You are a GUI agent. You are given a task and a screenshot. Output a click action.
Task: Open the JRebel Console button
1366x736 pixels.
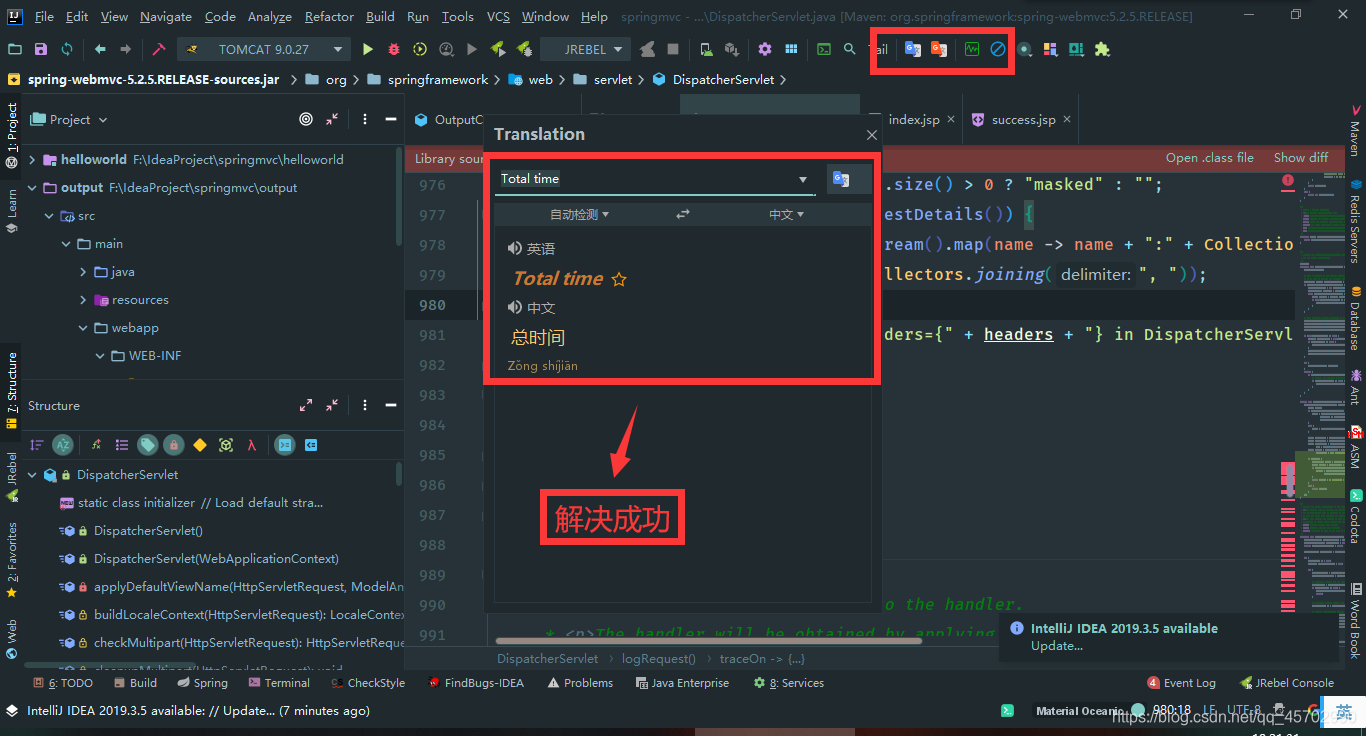tap(1287, 683)
